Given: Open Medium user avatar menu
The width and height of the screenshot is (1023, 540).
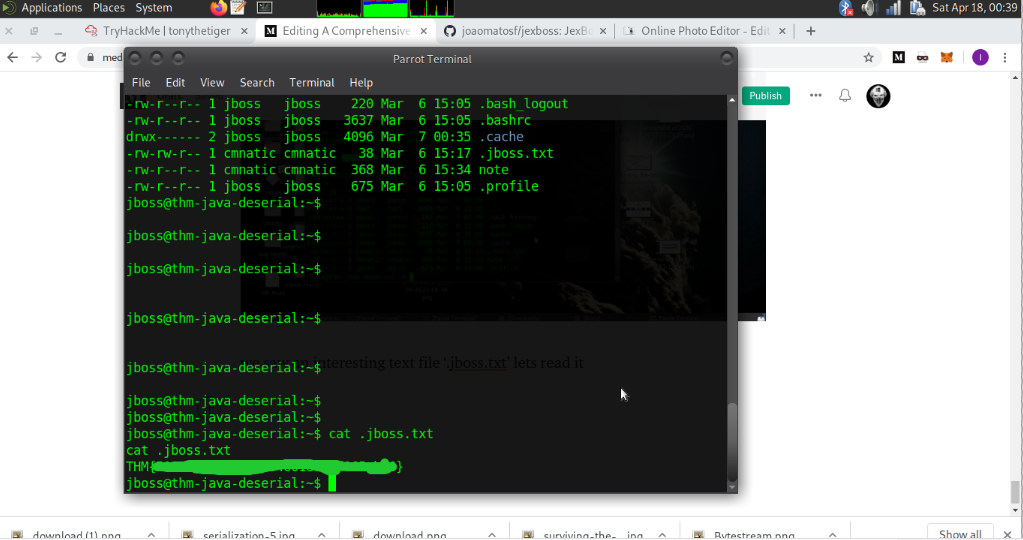Looking at the screenshot, I should pyautogui.click(x=878, y=96).
